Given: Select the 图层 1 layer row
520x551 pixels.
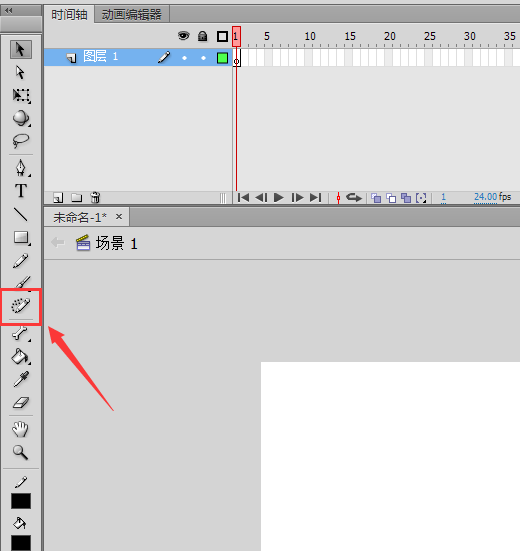Looking at the screenshot, I should click(138, 58).
